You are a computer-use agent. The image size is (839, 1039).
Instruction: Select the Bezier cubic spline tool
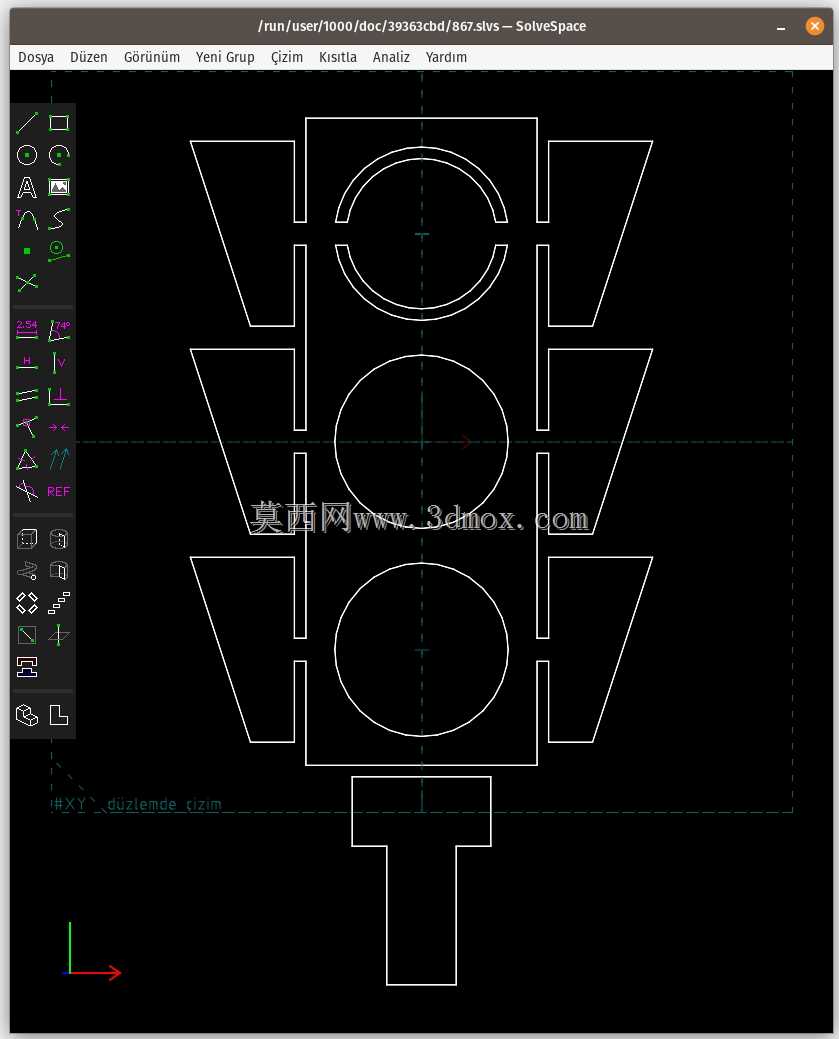(59, 219)
